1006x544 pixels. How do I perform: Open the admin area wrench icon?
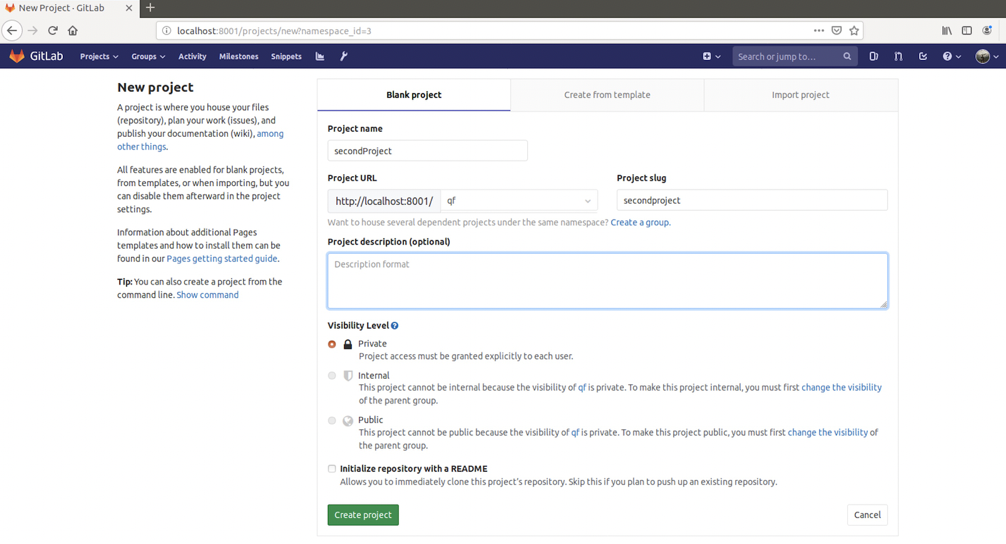pyautogui.click(x=344, y=56)
